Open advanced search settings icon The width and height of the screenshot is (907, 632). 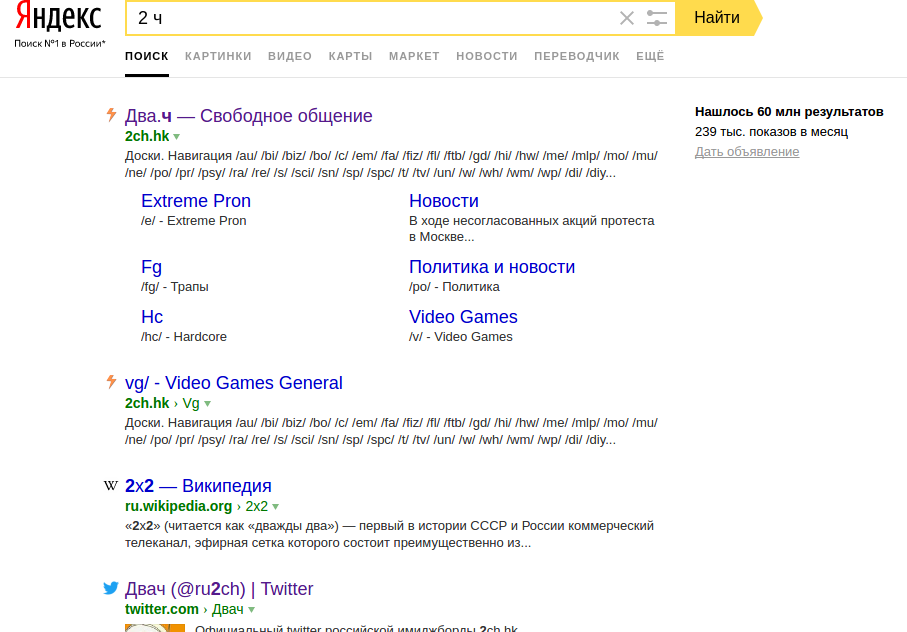657,18
